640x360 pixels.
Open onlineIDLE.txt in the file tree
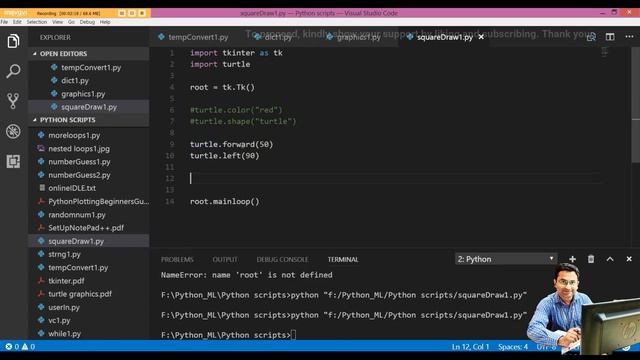[89, 188]
